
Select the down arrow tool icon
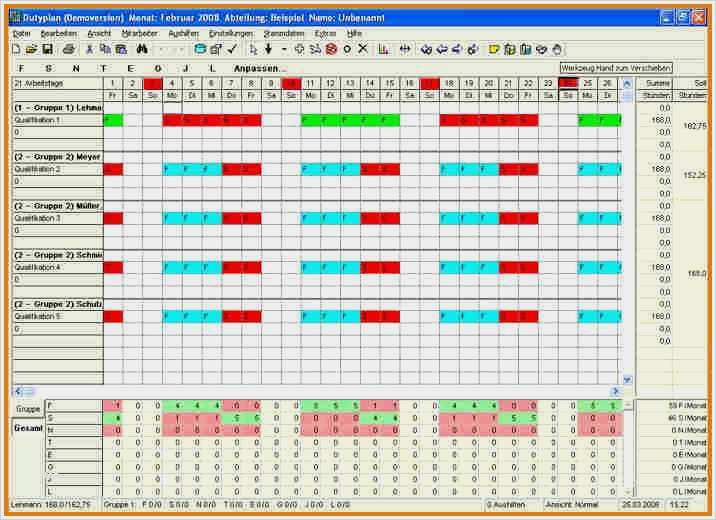click(268, 49)
